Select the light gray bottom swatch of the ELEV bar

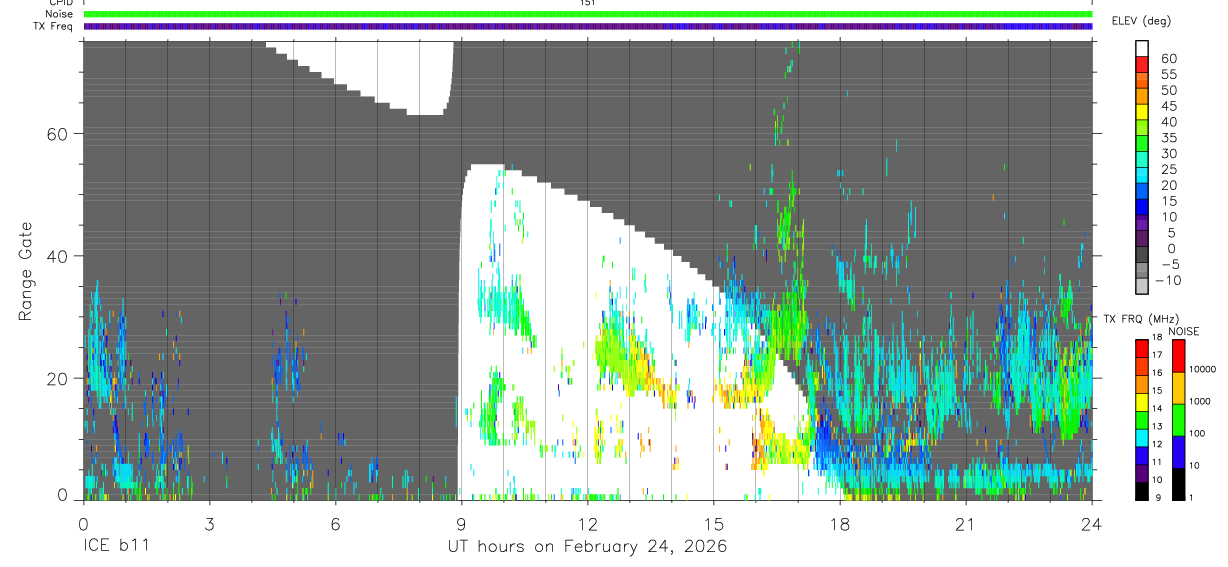click(x=1143, y=287)
